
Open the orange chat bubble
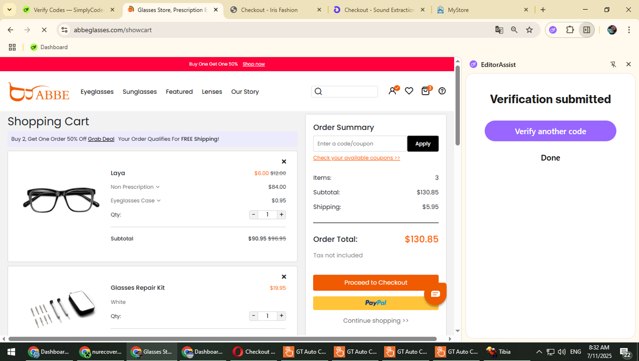coord(435,294)
